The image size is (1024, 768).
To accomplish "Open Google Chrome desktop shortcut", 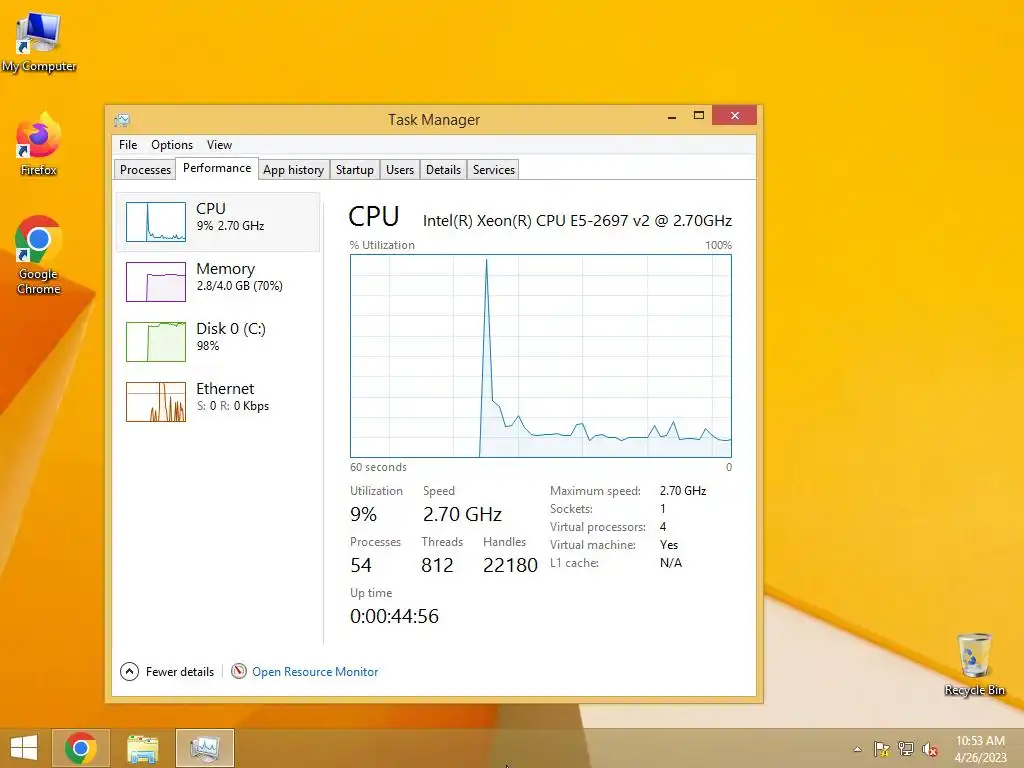I will point(39,255).
